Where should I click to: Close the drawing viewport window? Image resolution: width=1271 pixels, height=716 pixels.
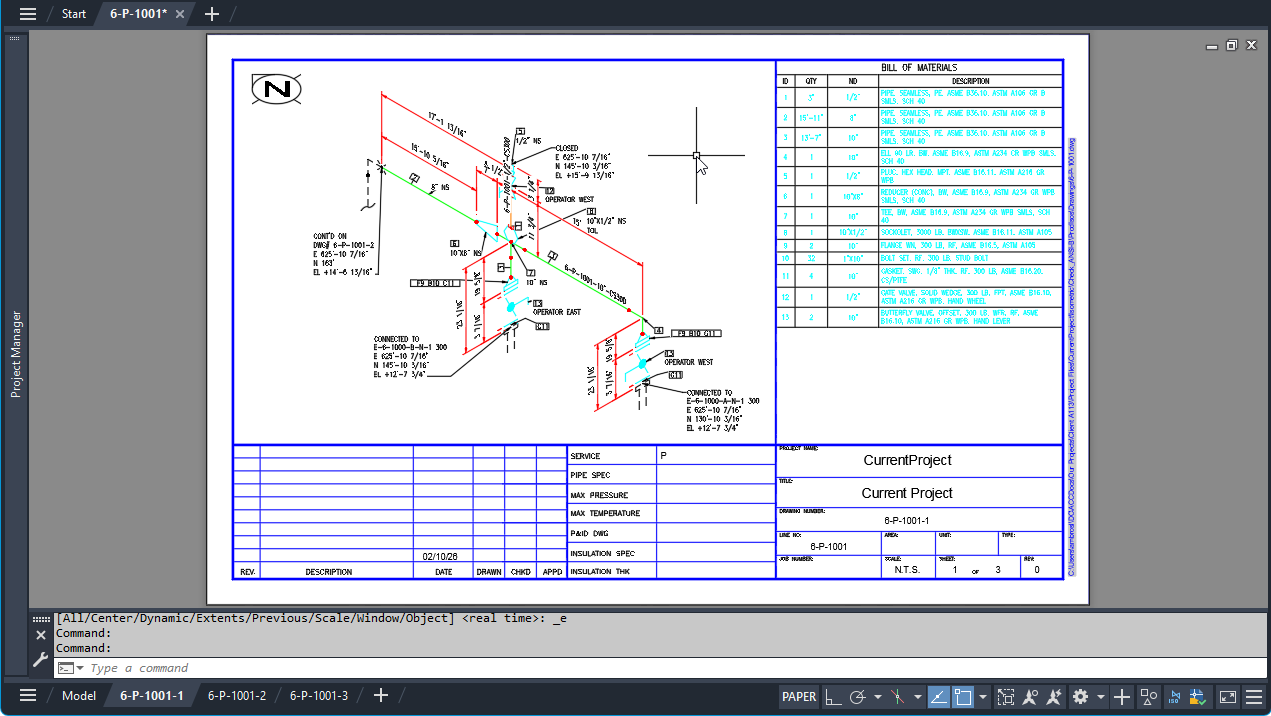pyautogui.click(x=1249, y=45)
